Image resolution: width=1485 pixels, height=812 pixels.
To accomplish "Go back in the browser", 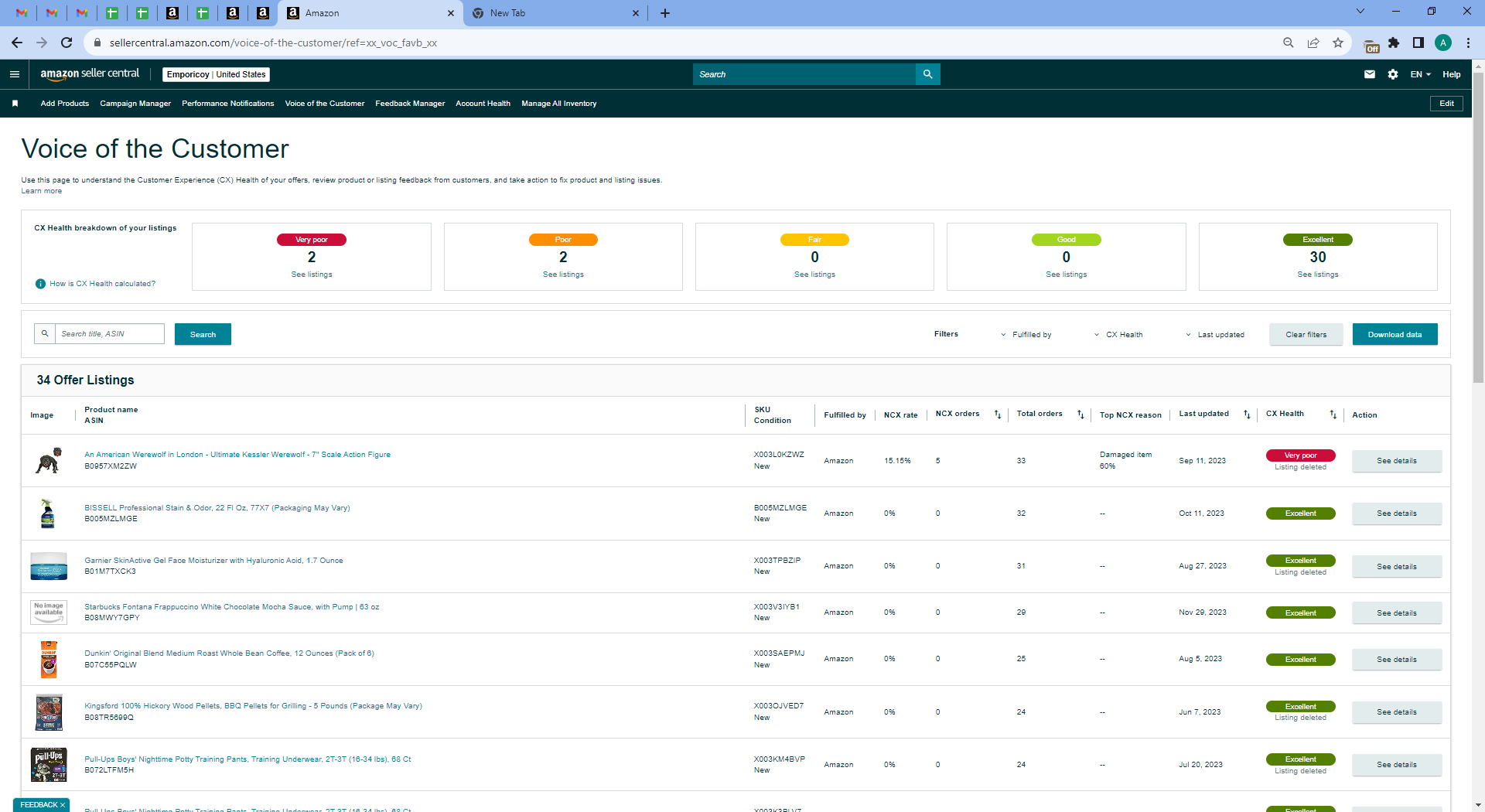I will coord(17,43).
